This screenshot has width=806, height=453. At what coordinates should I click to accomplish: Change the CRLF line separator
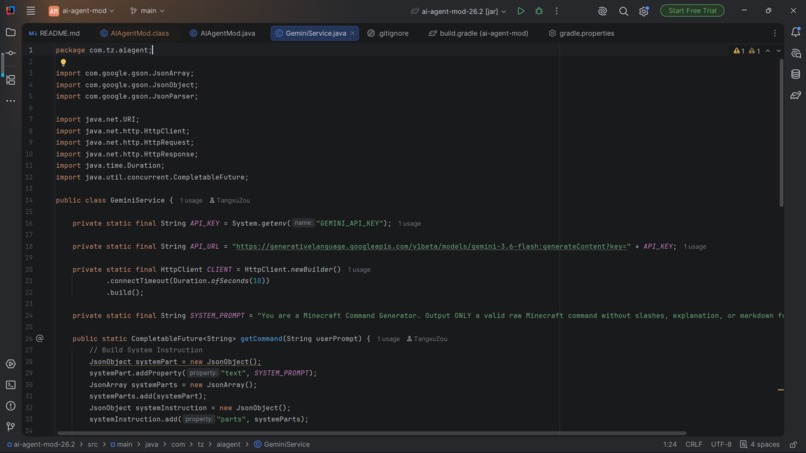coord(693,444)
